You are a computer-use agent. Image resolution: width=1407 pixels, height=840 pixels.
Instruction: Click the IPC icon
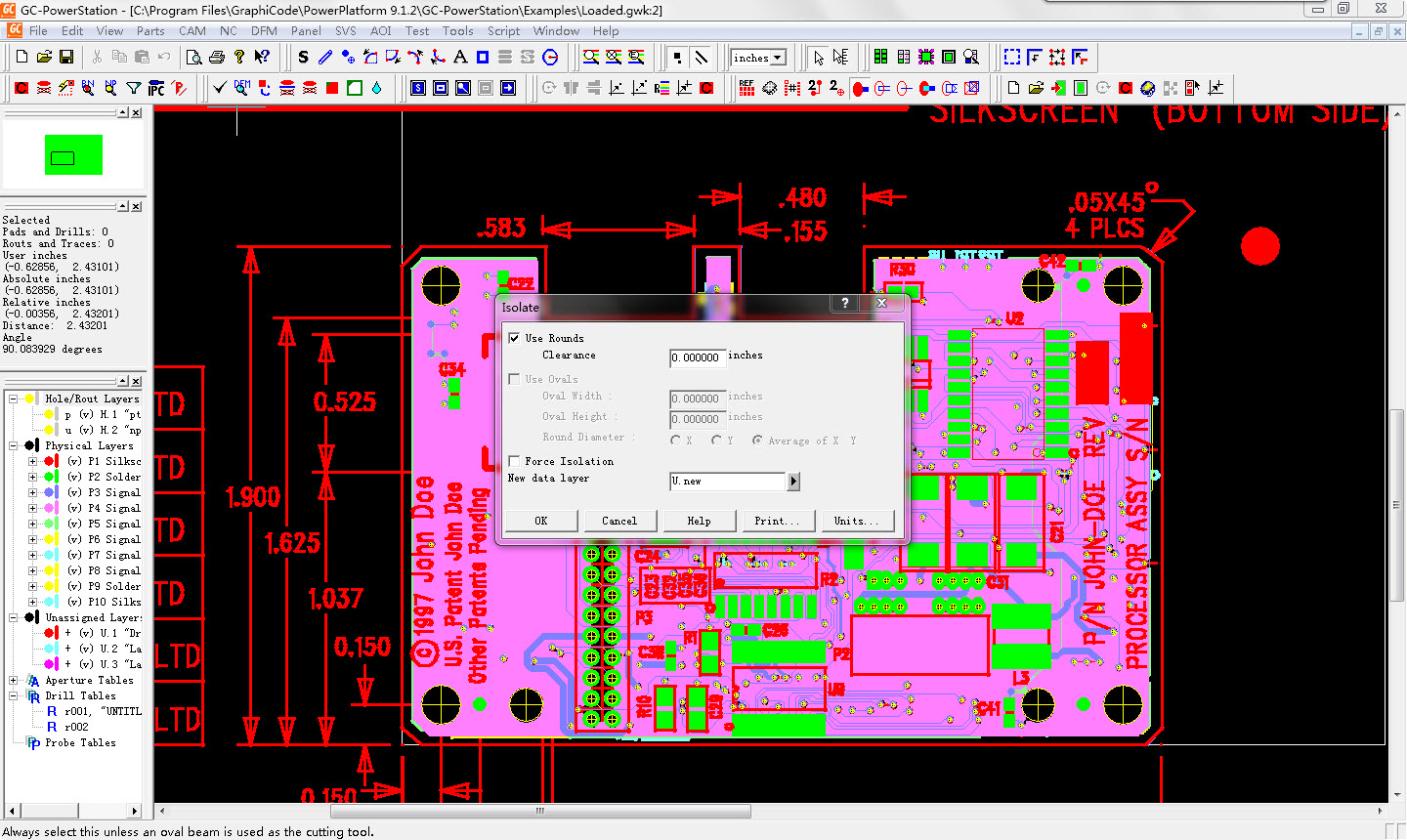(156, 88)
